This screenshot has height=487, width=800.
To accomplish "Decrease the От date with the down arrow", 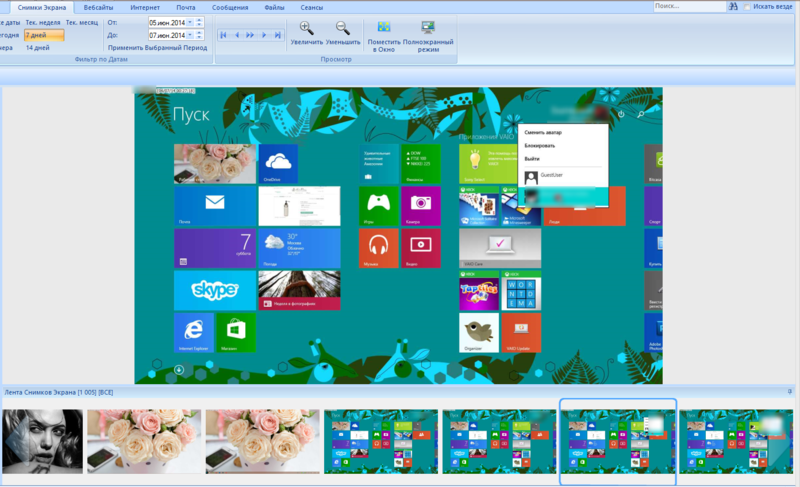I will click(199, 25).
